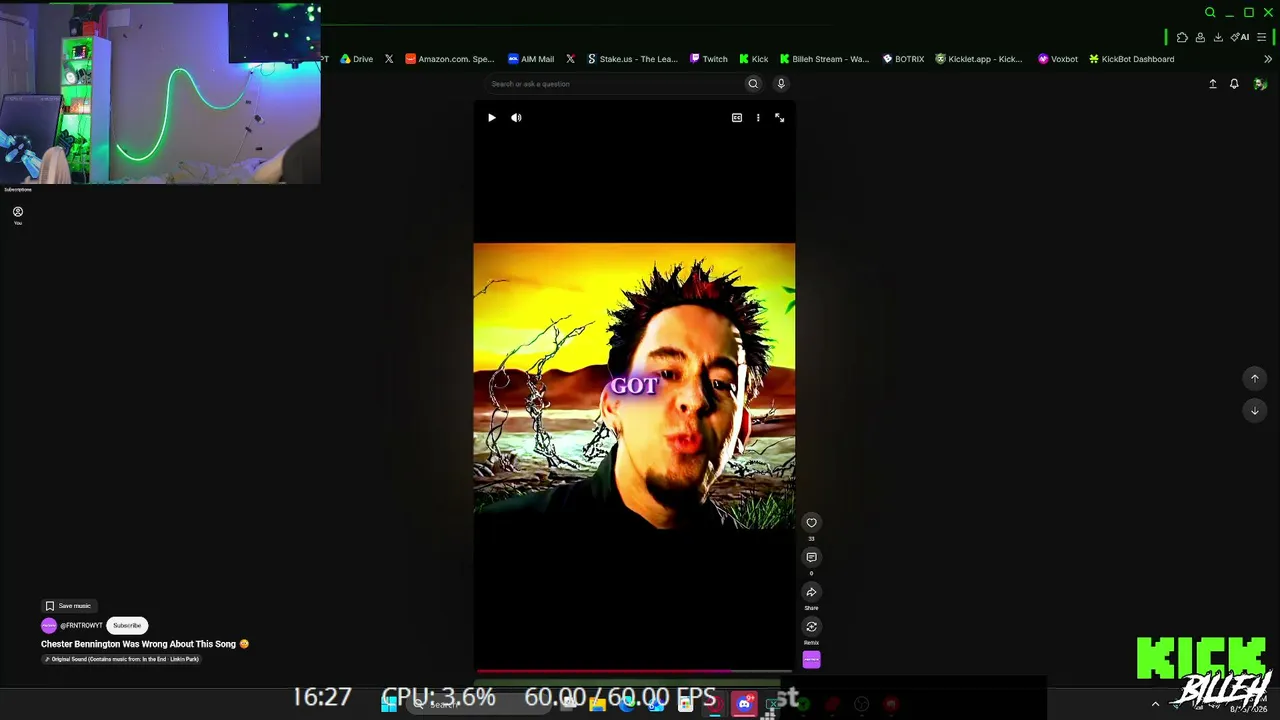The height and width of the screenshot is (720, 1280).
Task: Subscribe to @FRNTROWYT channel
Action: coord(127,626)
